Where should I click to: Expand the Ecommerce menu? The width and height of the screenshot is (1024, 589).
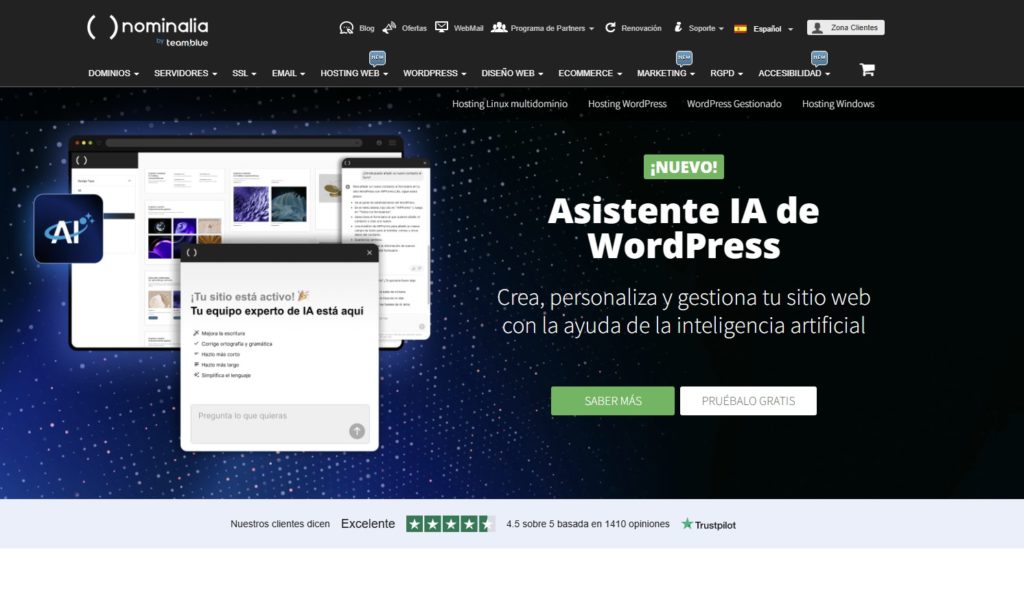(x=590, y=73)
